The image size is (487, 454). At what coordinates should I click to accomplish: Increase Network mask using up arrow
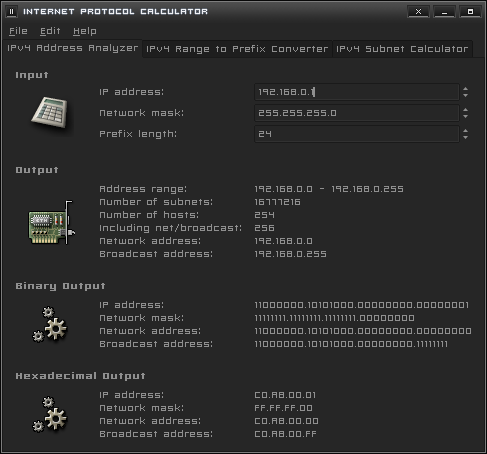click(x=465, y=110)
